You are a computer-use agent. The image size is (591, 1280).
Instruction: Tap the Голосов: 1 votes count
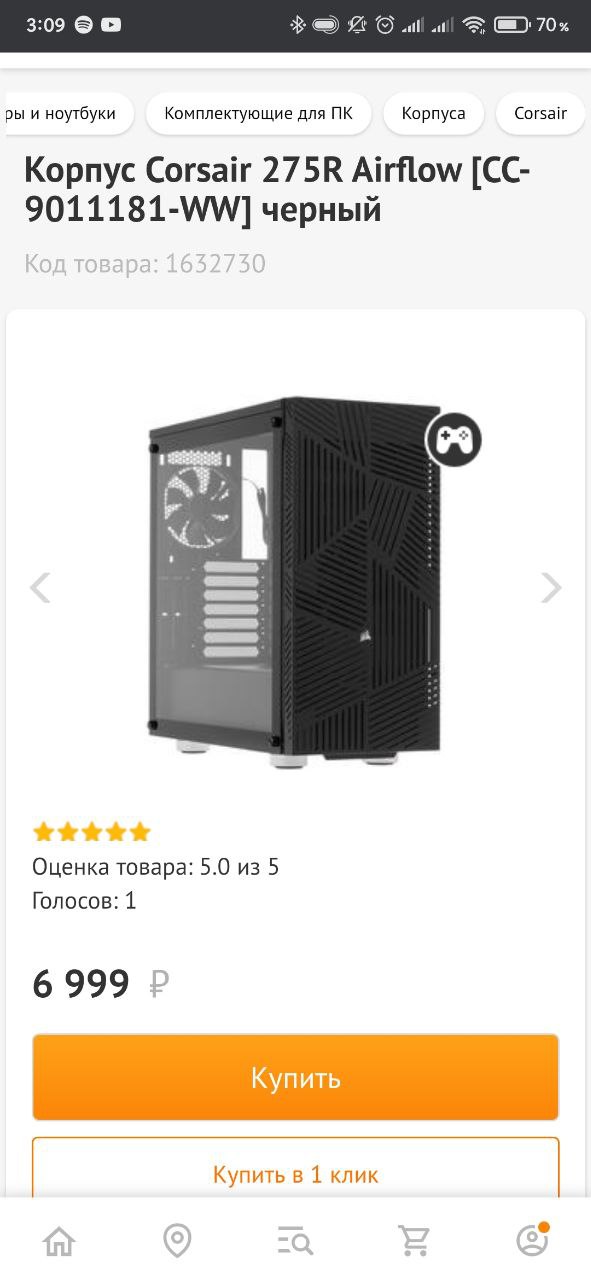(x=84, y=901)
